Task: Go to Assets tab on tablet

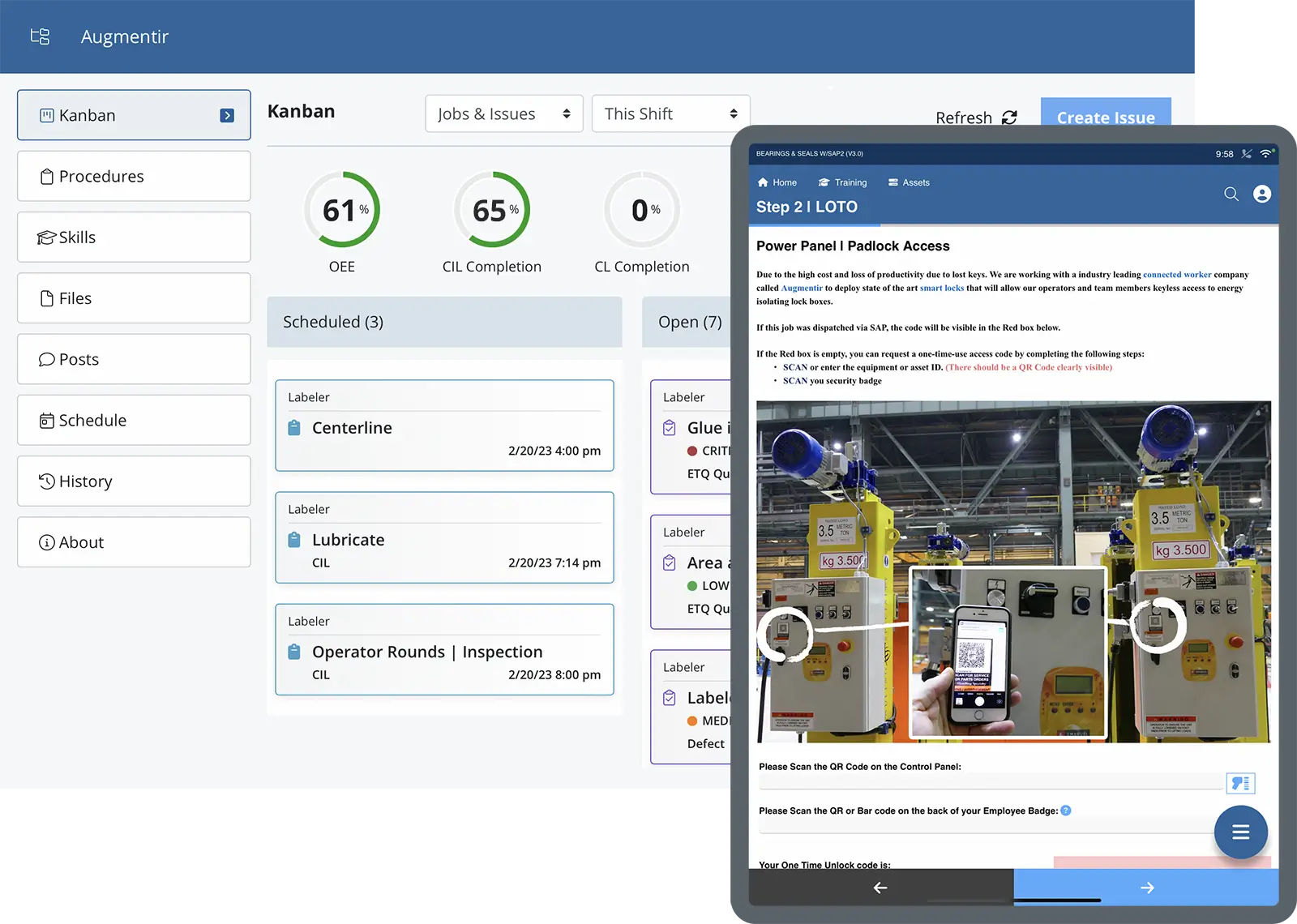Action: 909,182
